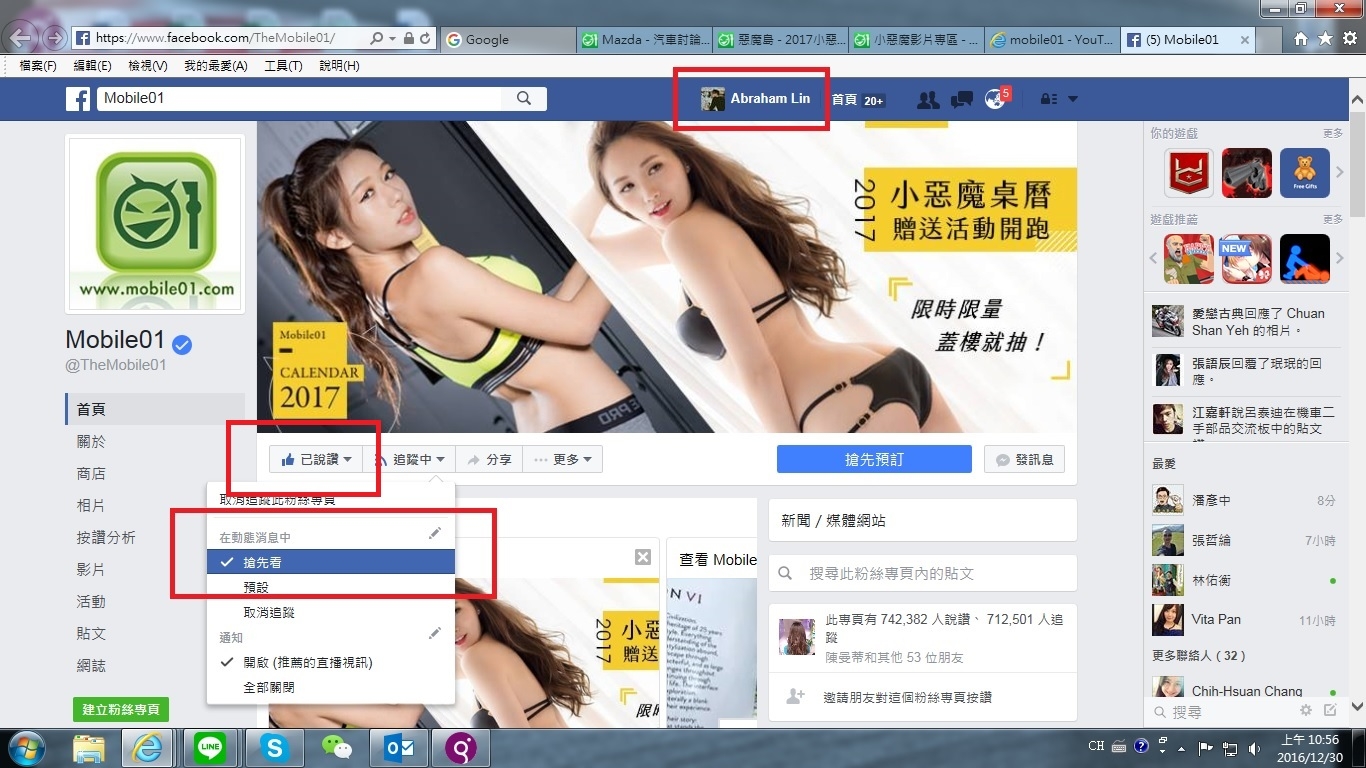Click the Mobile01 page profile picture
Image resolution: width=1366 pixels, height=768 pixels.
click(154, 224)
